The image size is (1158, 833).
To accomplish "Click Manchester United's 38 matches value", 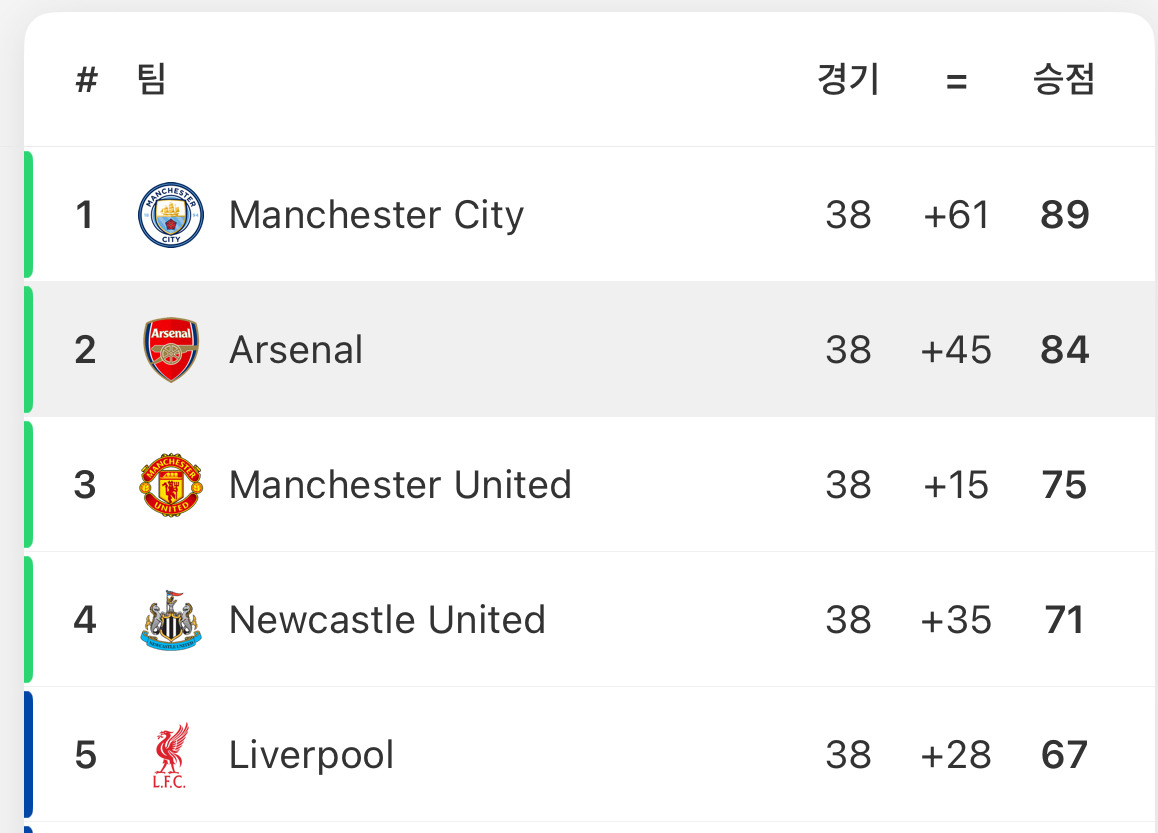I will 849,485.
